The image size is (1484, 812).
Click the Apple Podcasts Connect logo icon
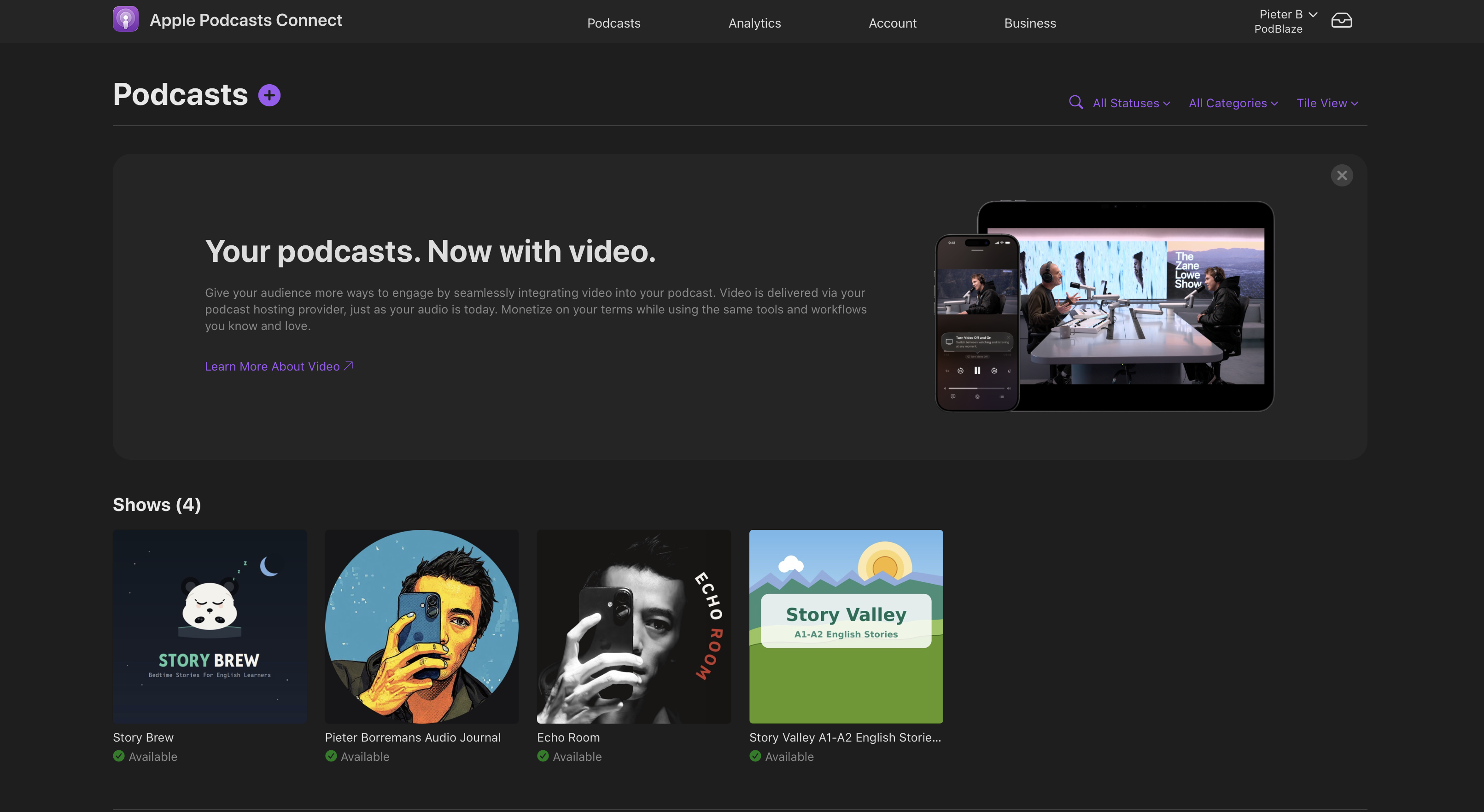pos(126,19)
